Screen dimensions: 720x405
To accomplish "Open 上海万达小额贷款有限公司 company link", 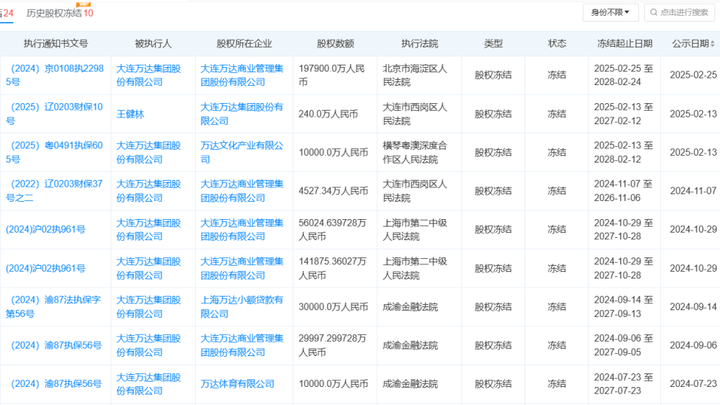I will tap(242, 307).
